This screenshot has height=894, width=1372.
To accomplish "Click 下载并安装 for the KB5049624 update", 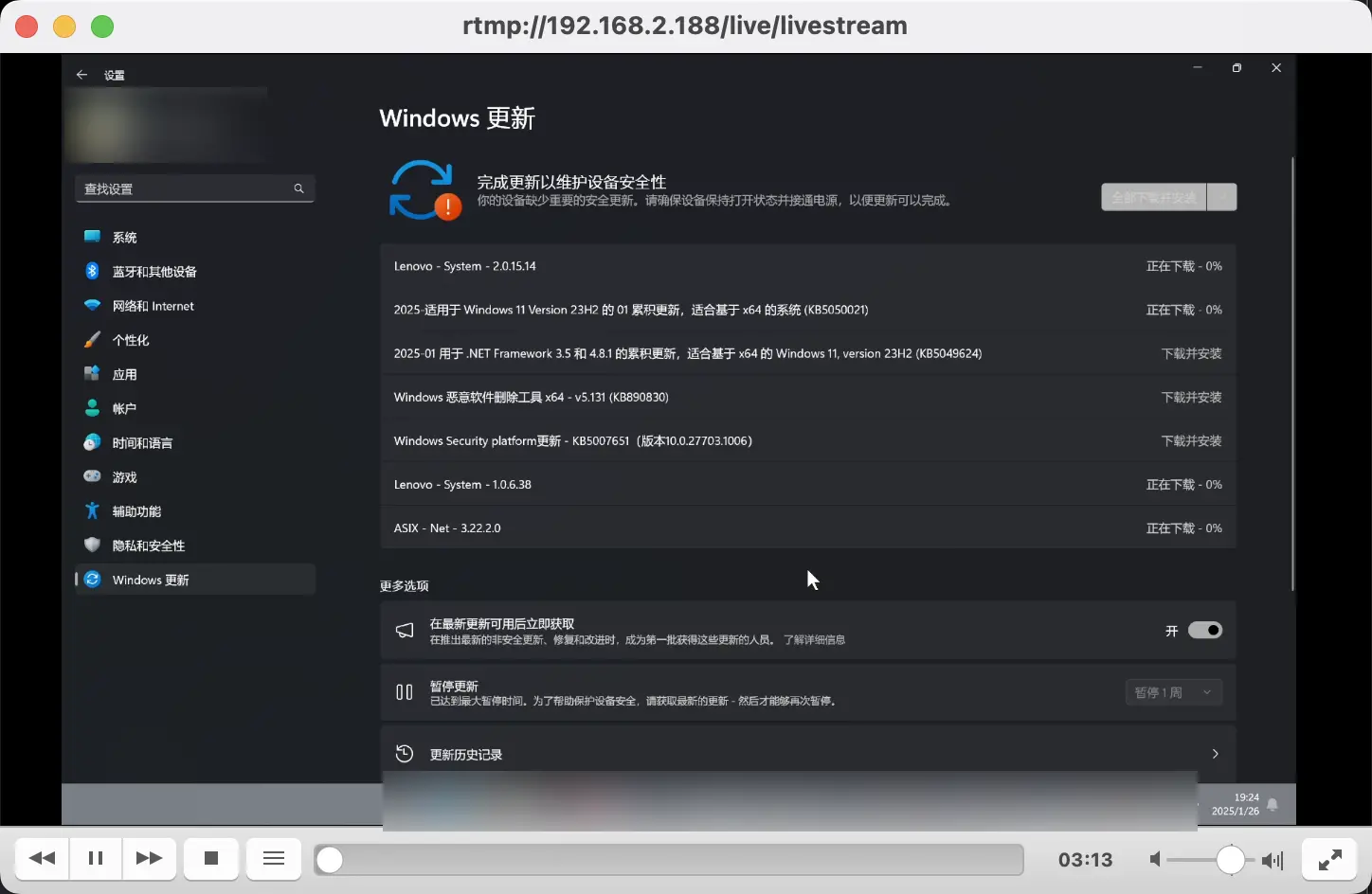I will pyautogui.click(x=1192, y=353).
